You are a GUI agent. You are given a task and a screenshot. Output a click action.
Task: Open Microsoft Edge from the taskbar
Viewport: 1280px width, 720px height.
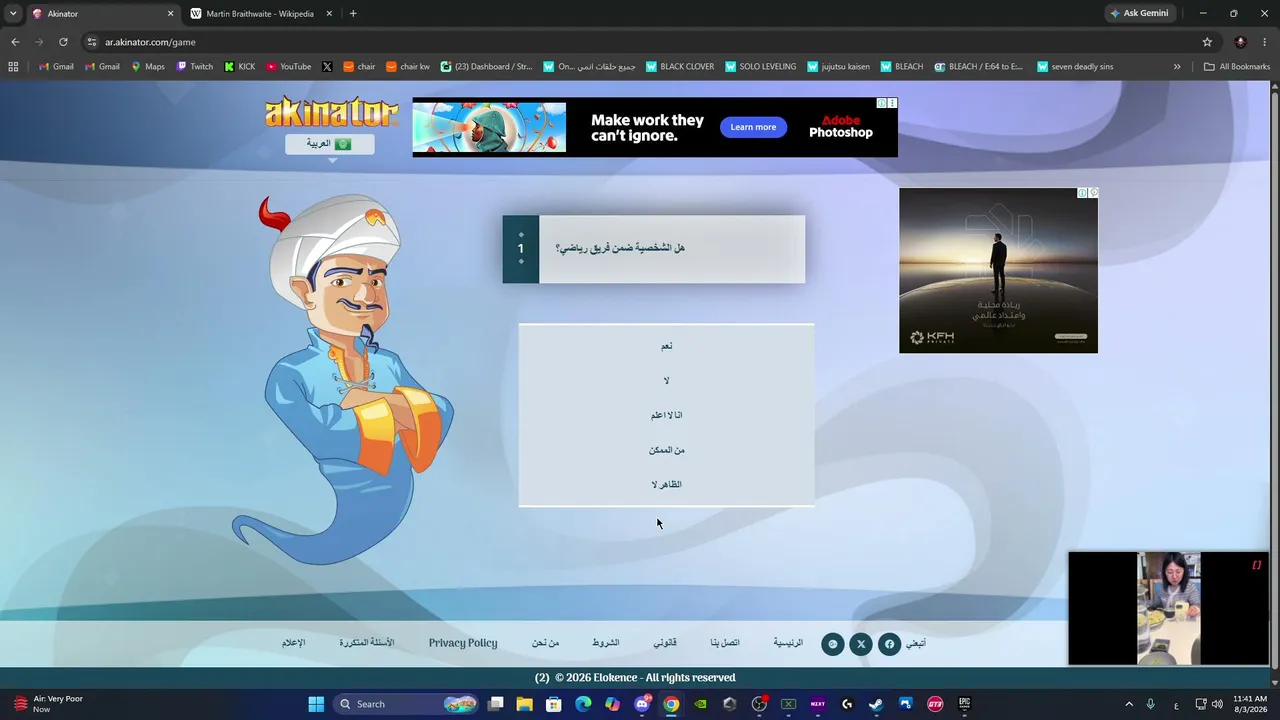[583, 704]
